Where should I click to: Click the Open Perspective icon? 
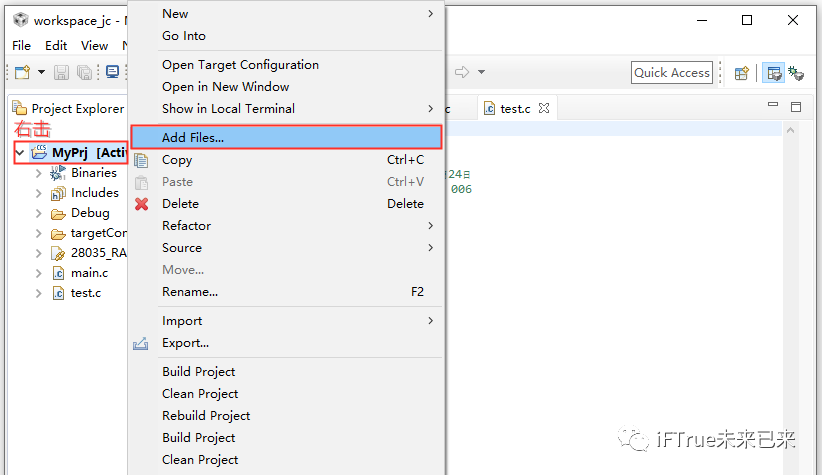742,72
